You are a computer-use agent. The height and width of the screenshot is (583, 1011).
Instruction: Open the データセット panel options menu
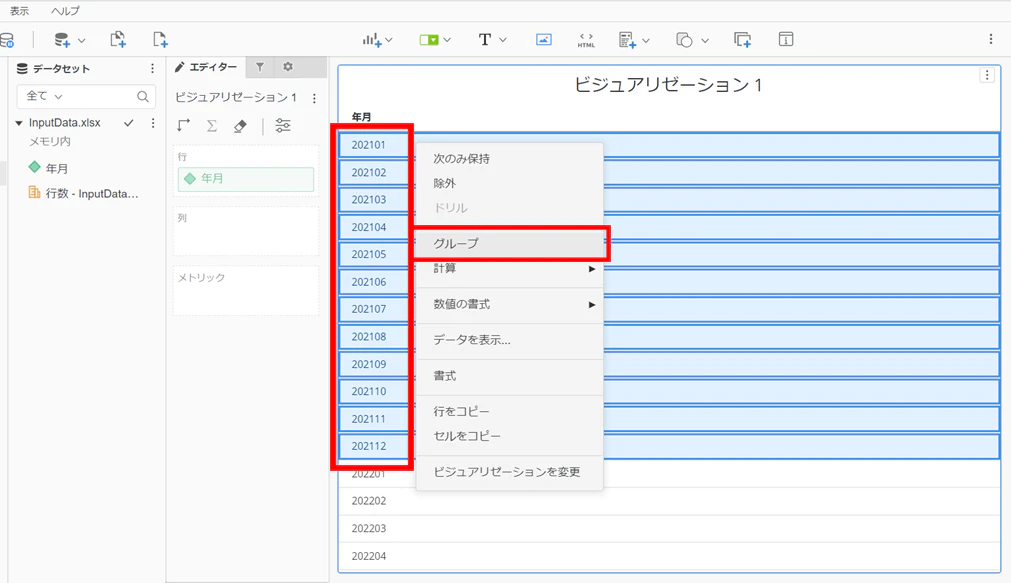[152, 68]
